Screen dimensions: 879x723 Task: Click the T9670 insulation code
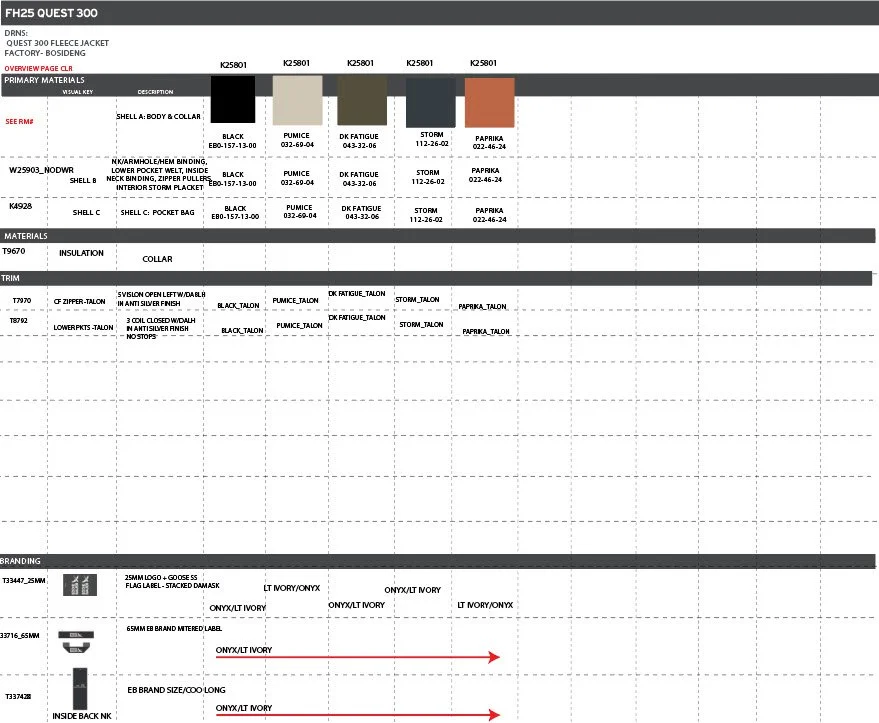13,251
